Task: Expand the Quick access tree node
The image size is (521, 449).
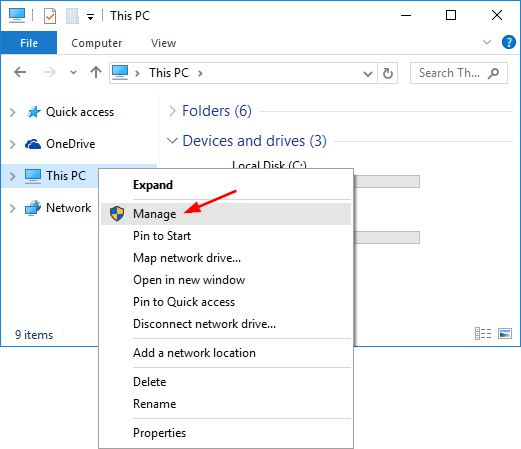Action: click(13, 112)
